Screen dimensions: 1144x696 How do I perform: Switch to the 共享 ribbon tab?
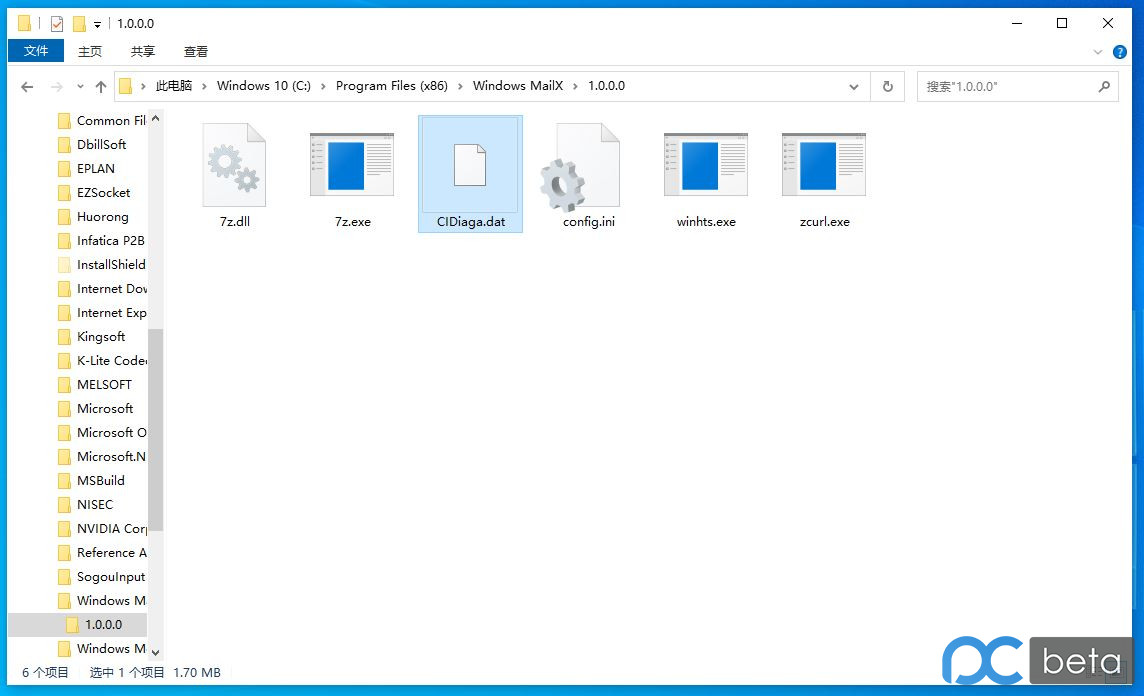tap(143, 51)
